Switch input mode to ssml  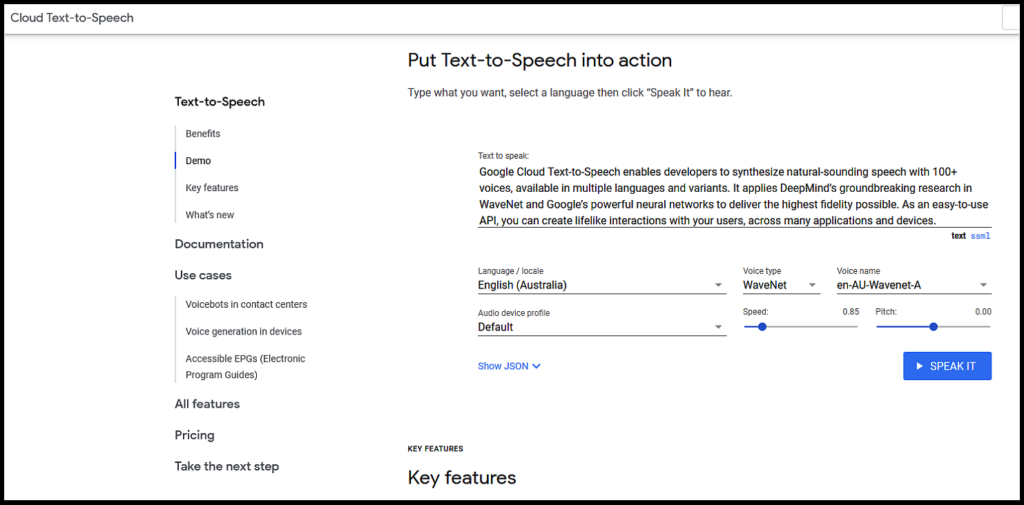click(x=980, y=236)
